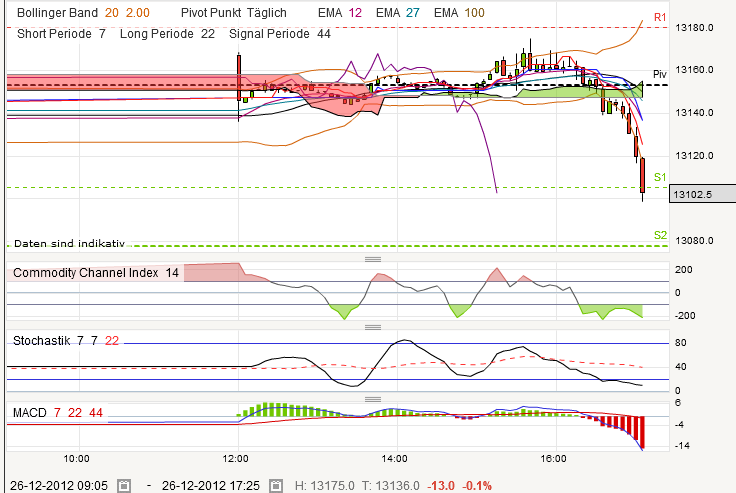Click the Piv pivot line label
The width and height of the screenshot is (736, 493).
pyautogui.click(x=659, y=74)
